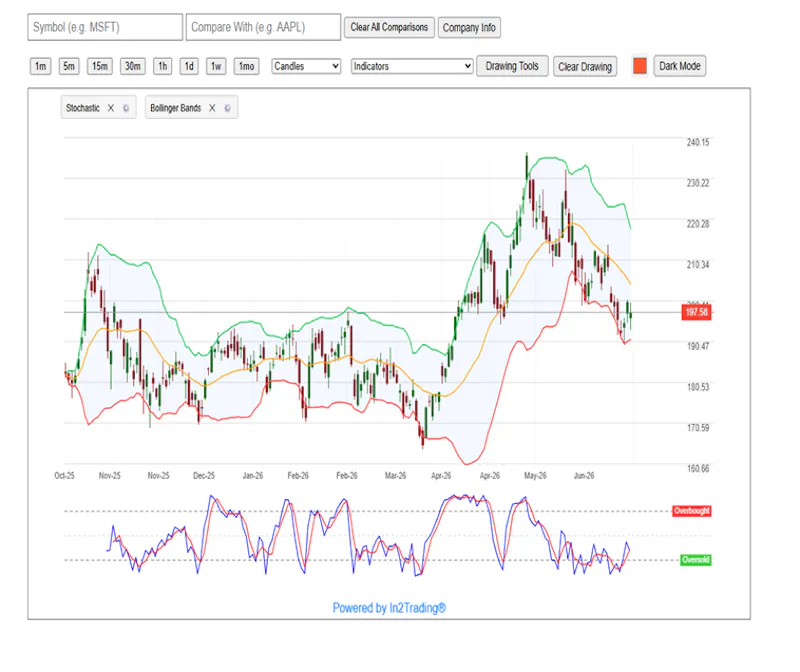Expand the Candles chart type dropdown
Viewport: 800px width, 672px height.
(x=306, y=66)
